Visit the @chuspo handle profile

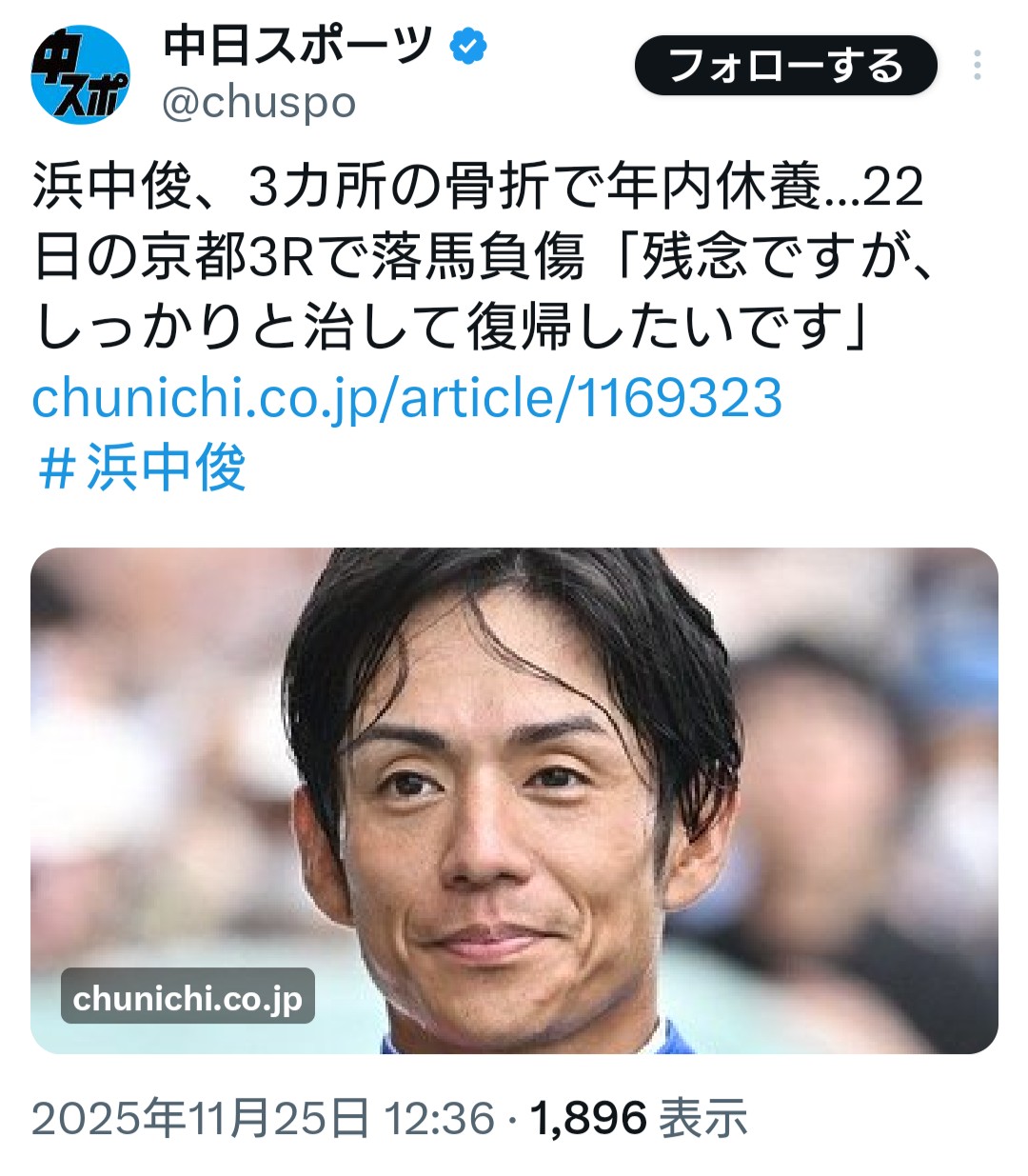tap(259, 102)
